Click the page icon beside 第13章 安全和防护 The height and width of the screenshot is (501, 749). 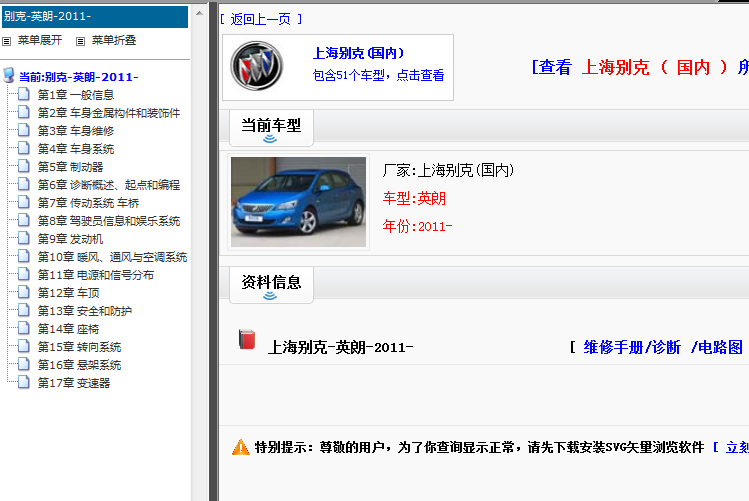pos(23,310)
